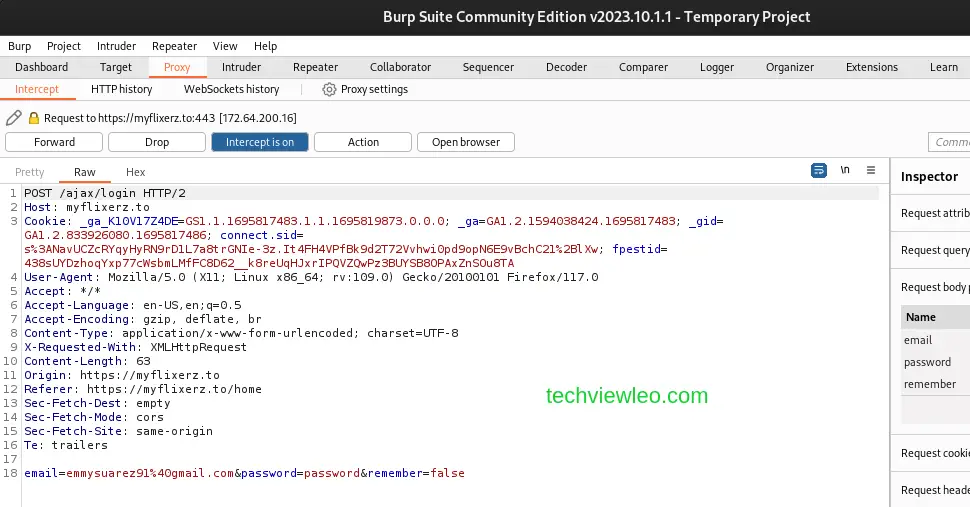This screenshot has width=970, height=507.
Task: Click the pencil edit icon beside the request target
Action: click(13, 118)
